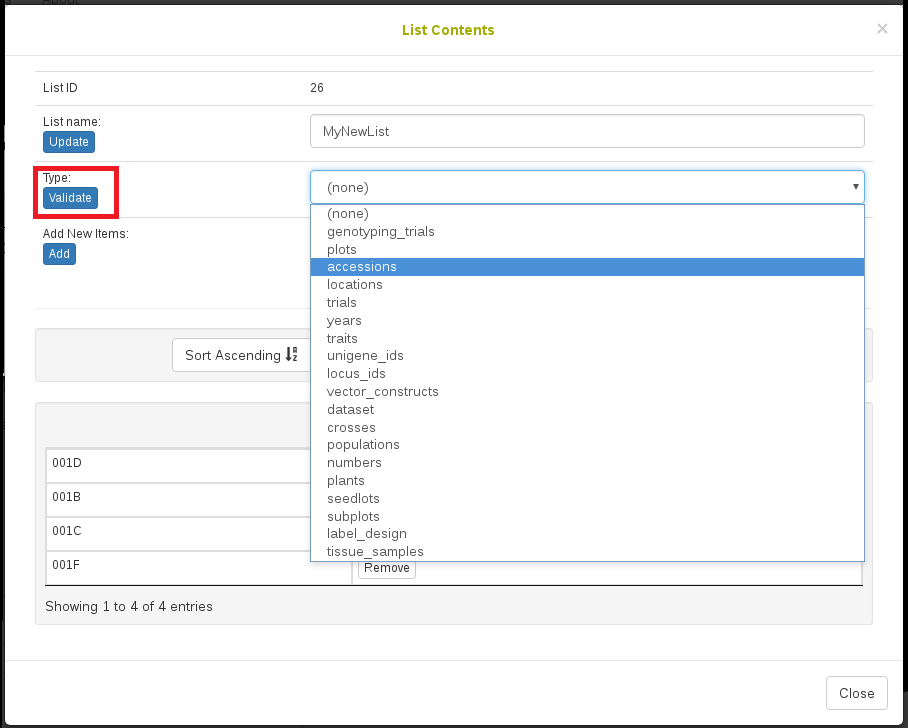Click the Update list name button
The width and height of the screenshot is (908, 728).
[69, 142]
